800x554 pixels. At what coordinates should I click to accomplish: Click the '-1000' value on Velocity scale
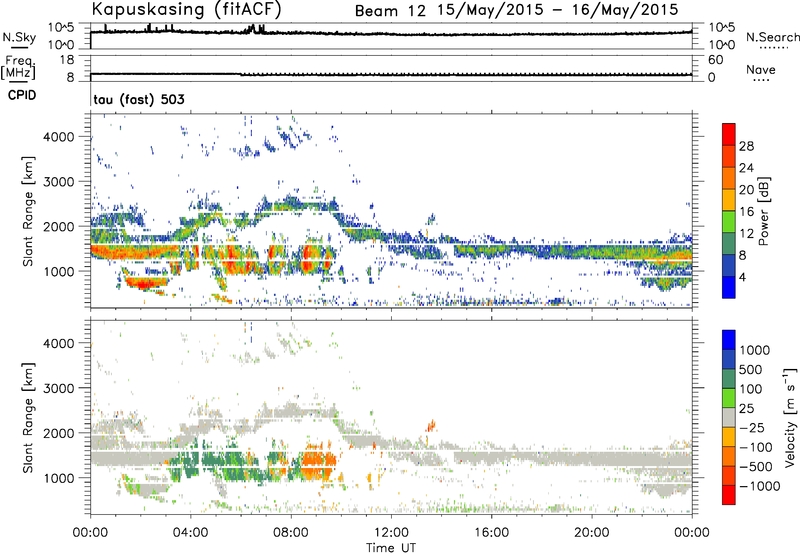pyautogui.click(x=760, y=486)
